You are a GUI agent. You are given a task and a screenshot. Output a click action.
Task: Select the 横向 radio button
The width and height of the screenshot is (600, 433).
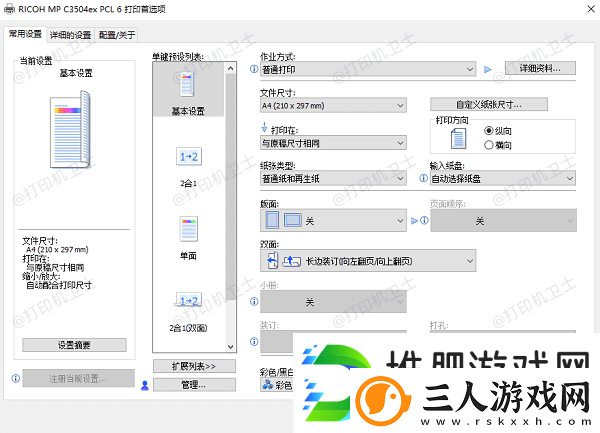pyautogui.click(x=489, y=145)
